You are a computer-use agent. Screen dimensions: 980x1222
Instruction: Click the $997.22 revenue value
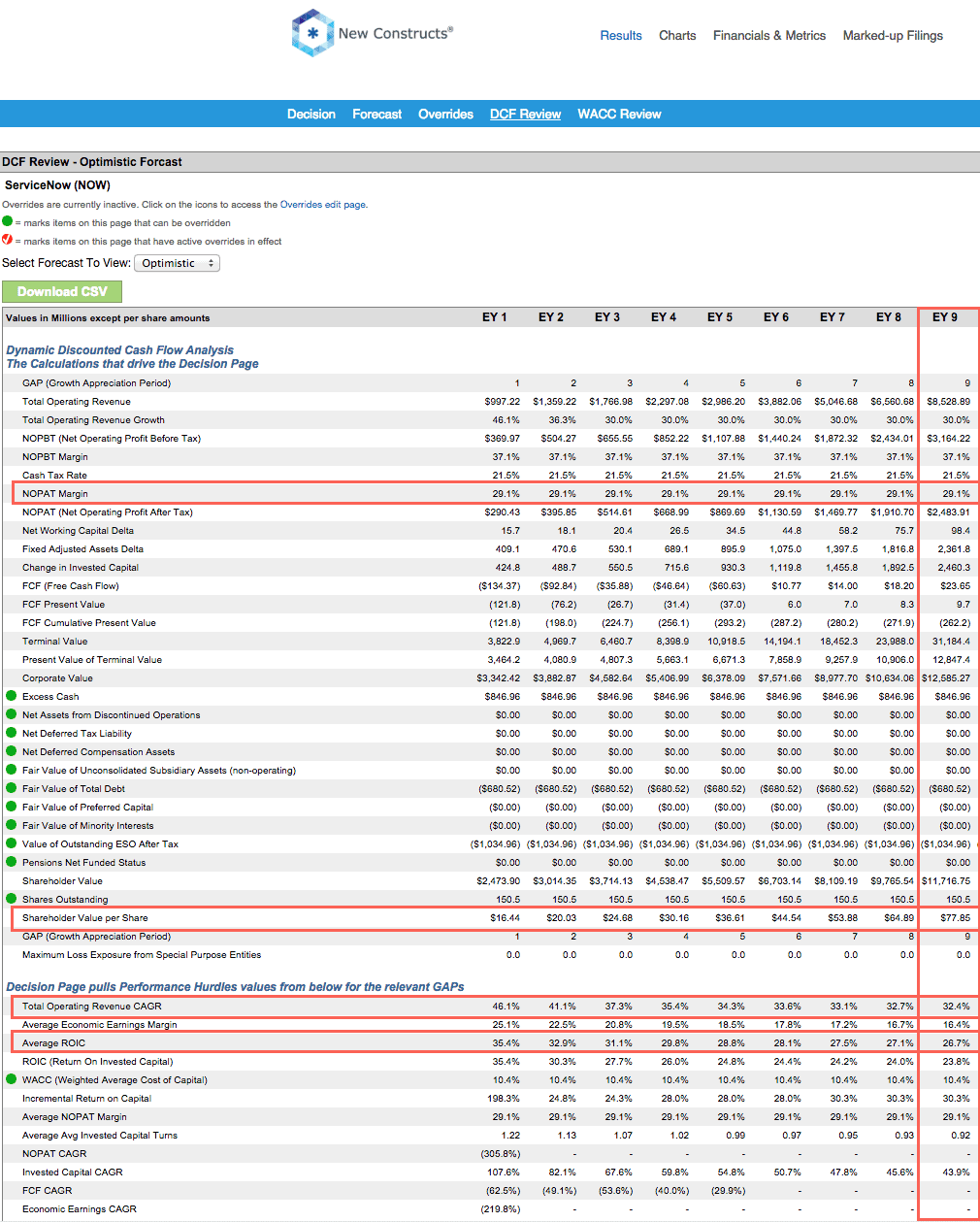pyautogui.click(x=503, y=402)
